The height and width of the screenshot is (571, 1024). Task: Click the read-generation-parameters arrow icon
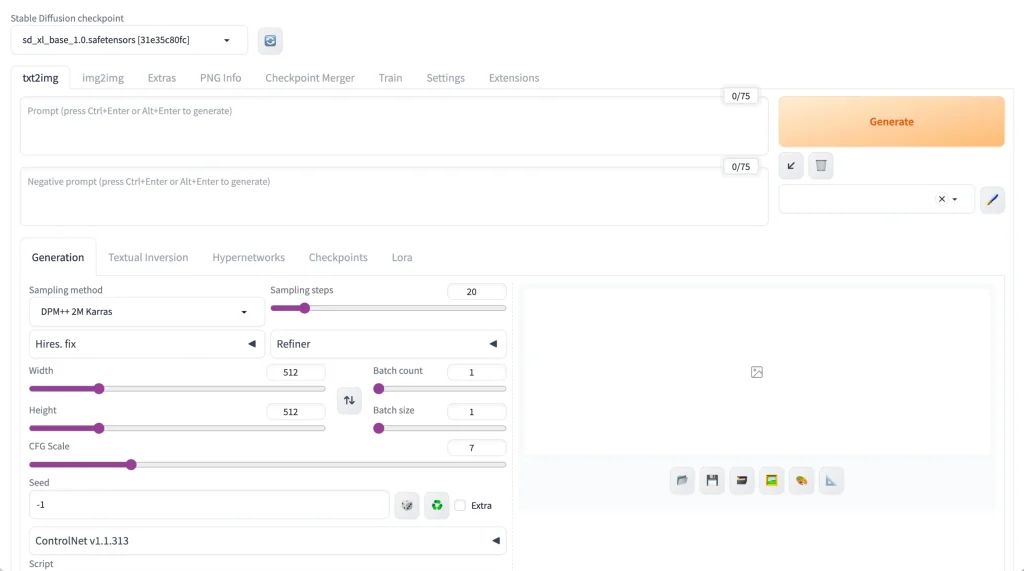[x=791, y=166]
